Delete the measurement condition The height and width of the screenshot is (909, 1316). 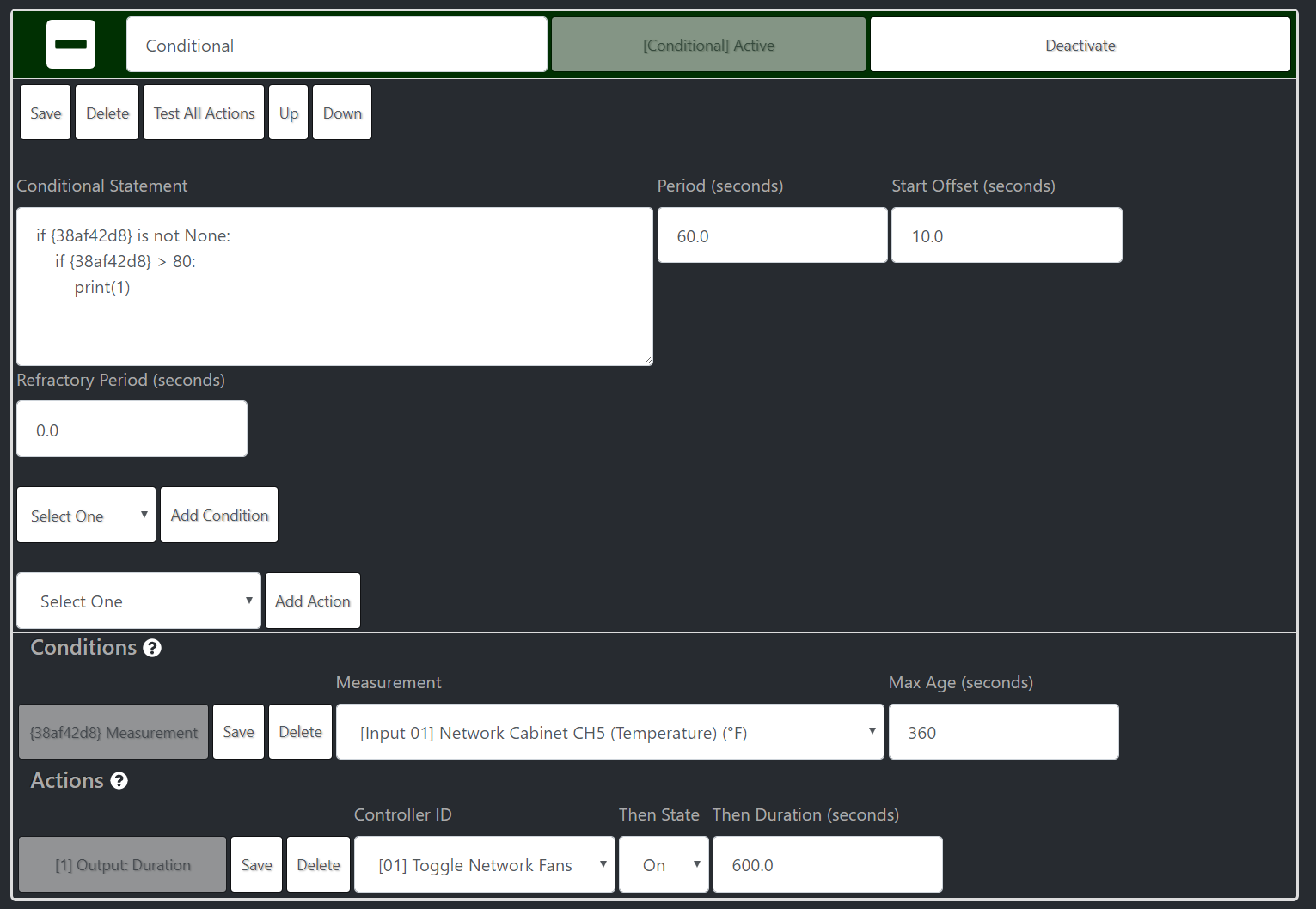(x=300, y=732)
